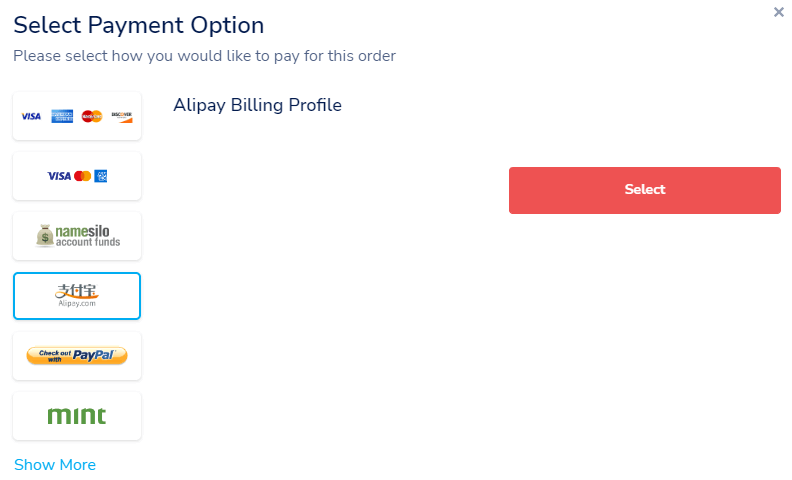Click the Amex square logo in second card option

[x=101, y=176]
